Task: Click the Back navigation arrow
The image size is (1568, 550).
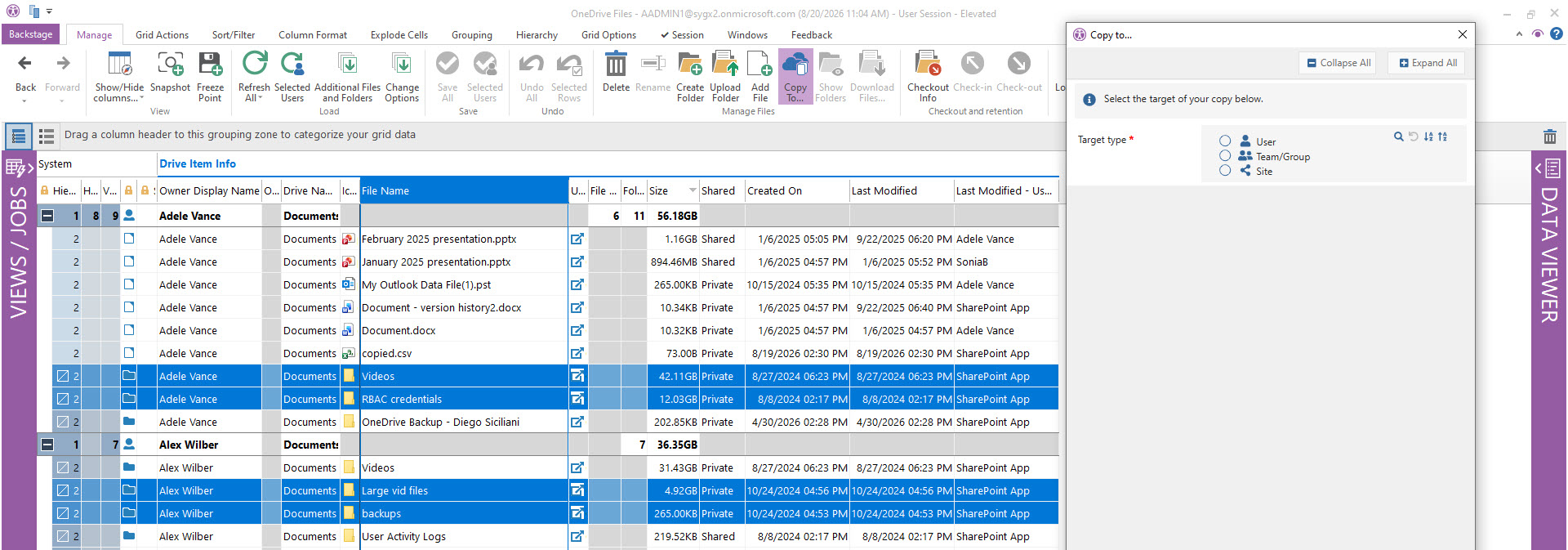Action: point(25,64)
